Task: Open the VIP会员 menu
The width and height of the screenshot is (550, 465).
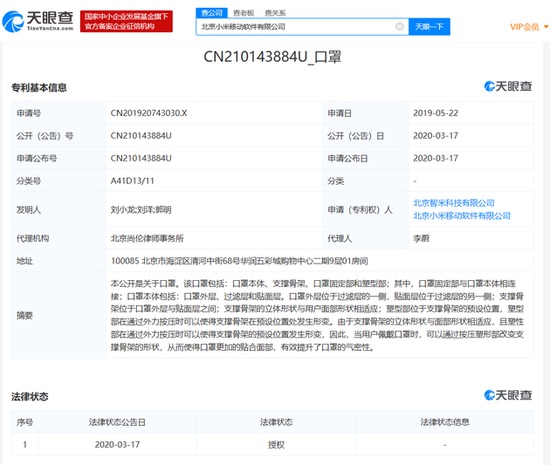Action: pyautogui.click(x=525, y=27)
